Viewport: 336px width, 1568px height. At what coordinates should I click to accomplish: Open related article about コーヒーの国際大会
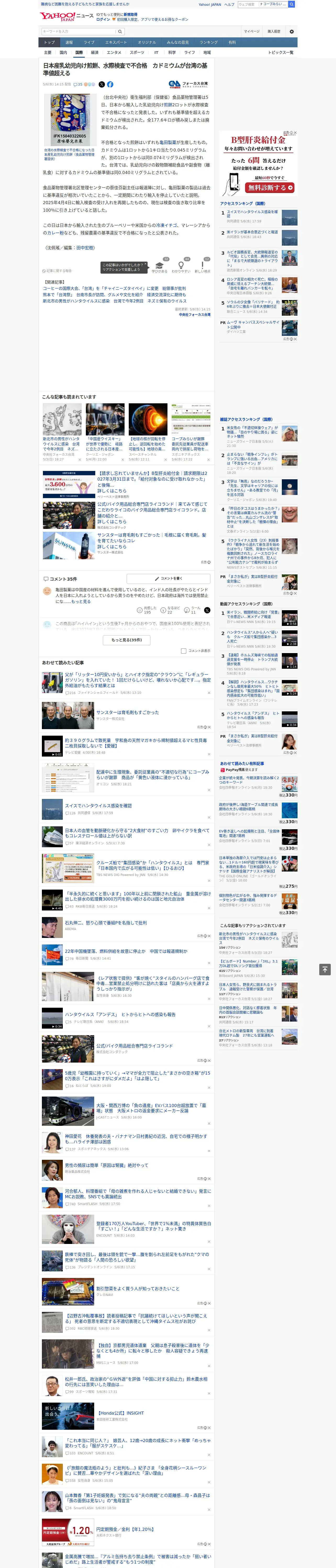115,289
